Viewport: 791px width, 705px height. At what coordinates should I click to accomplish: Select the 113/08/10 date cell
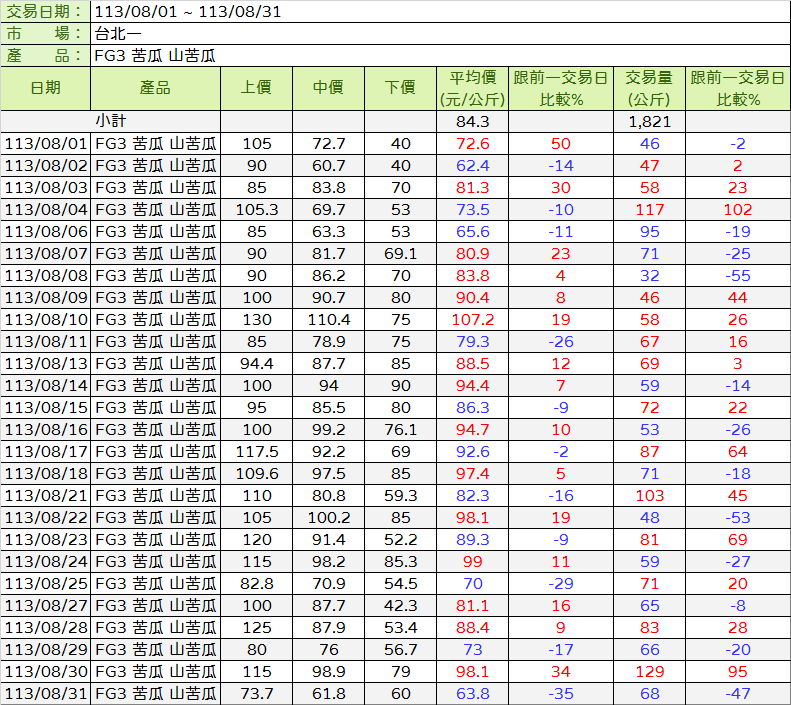(x=46, y=319)
